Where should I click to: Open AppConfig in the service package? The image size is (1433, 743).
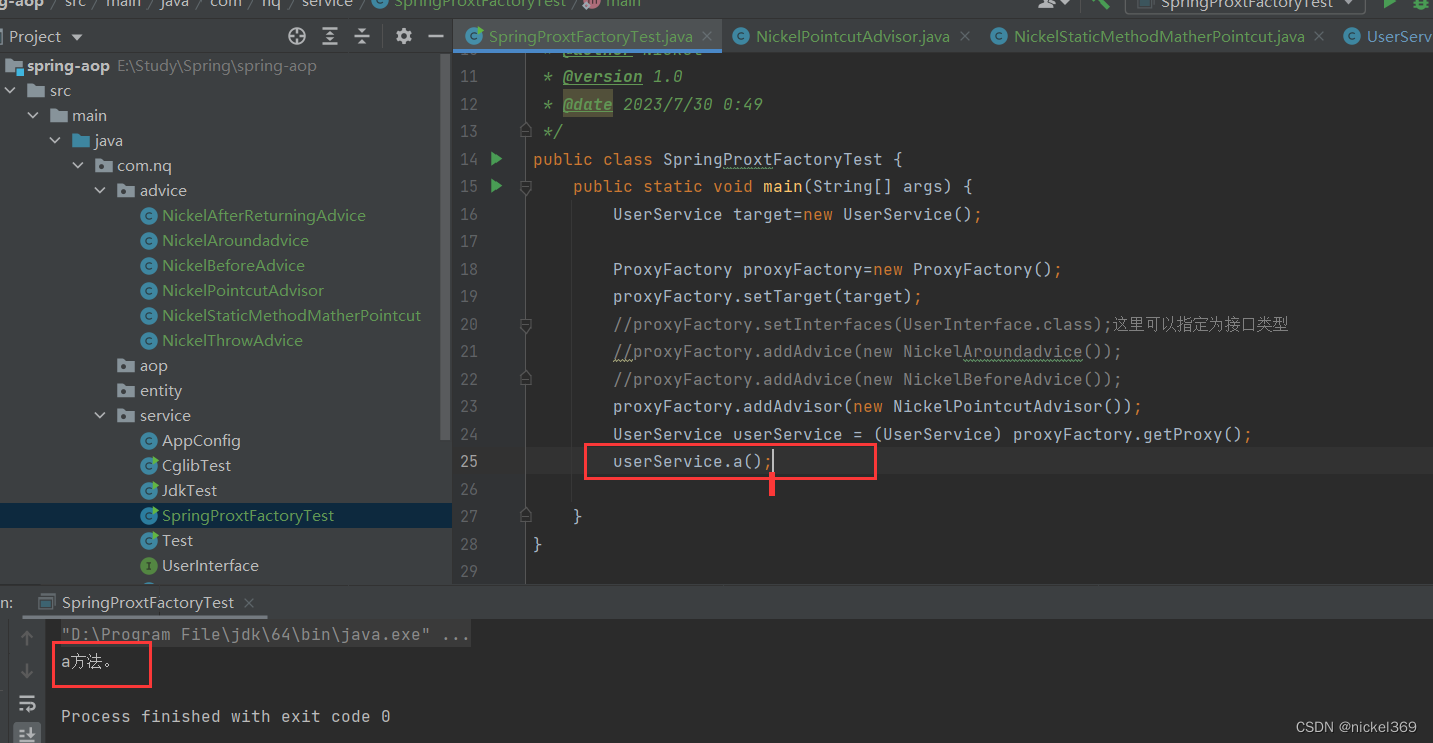(201, 440)
